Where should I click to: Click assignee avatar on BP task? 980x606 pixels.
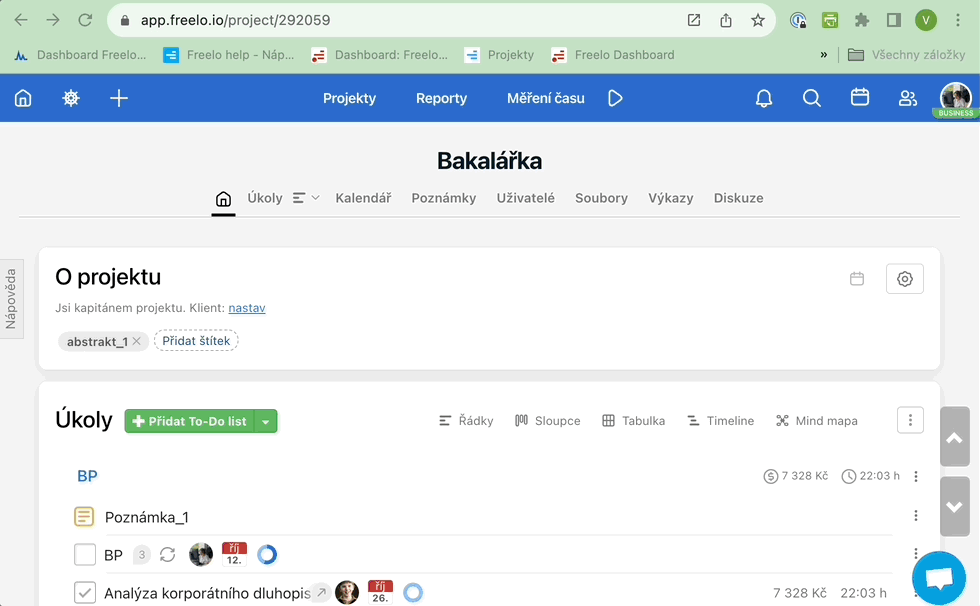(x=201, y=555)
